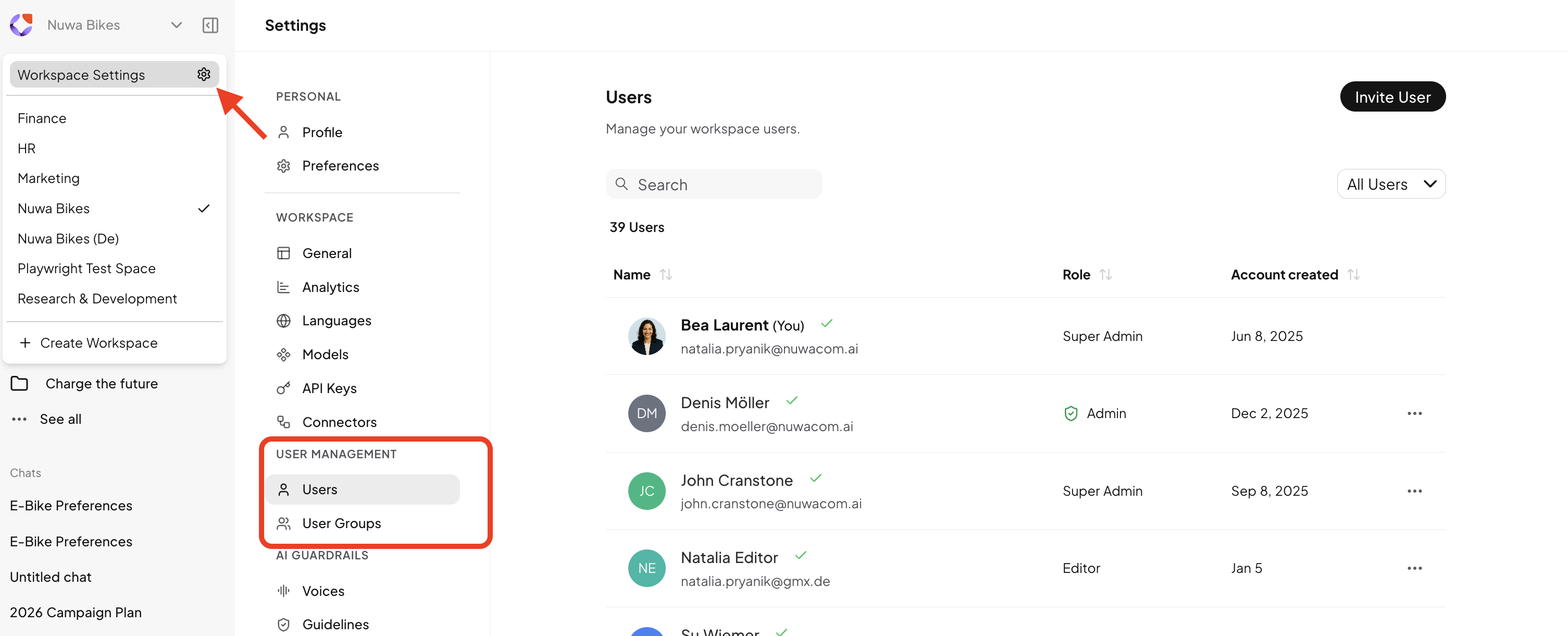This screenshot has height=636, width=1568.
Task: Switch to the Marketing workspace
Action: [x=48, y=178]
